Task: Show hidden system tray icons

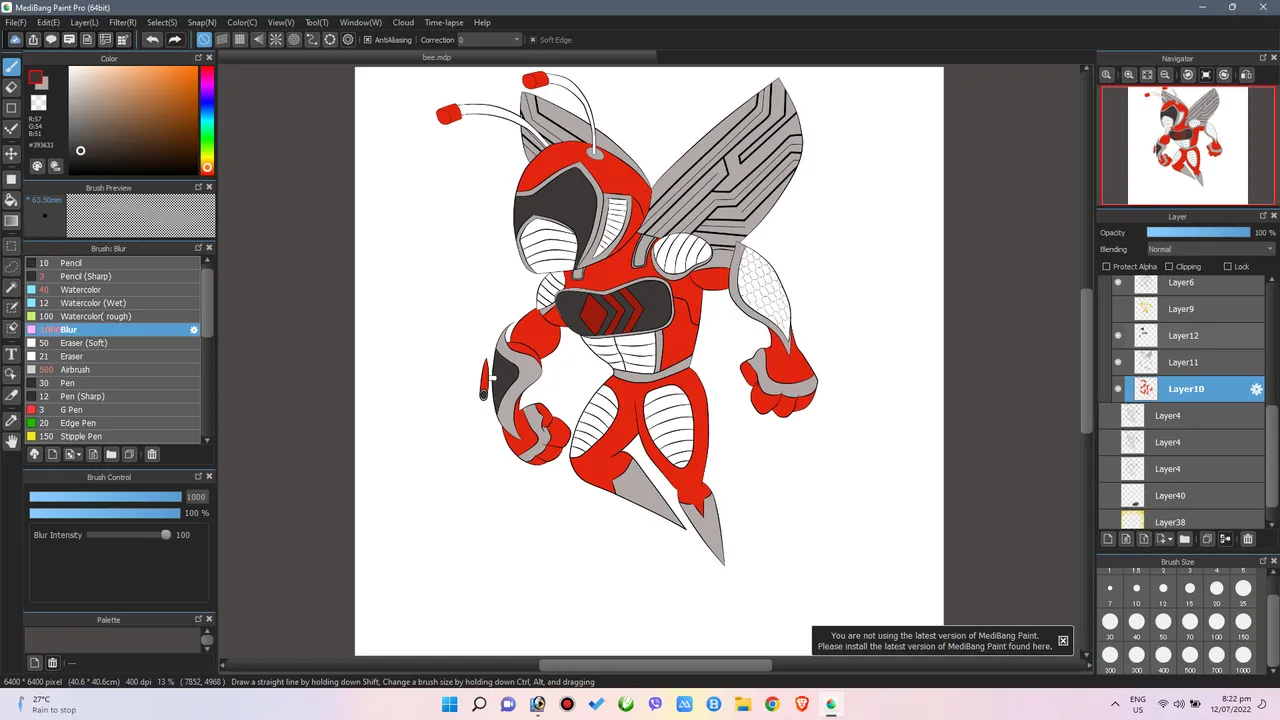Action: tap(1115, 704)
